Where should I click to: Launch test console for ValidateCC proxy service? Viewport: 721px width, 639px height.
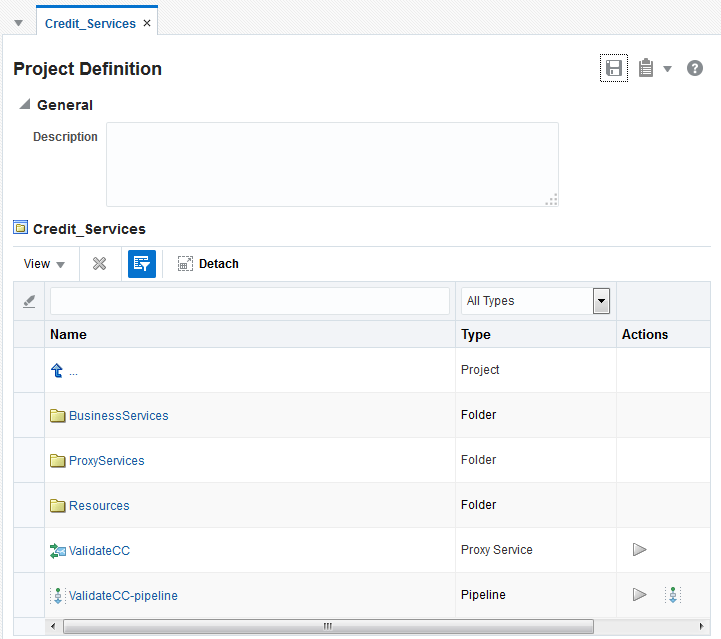[x=640, y=549]
